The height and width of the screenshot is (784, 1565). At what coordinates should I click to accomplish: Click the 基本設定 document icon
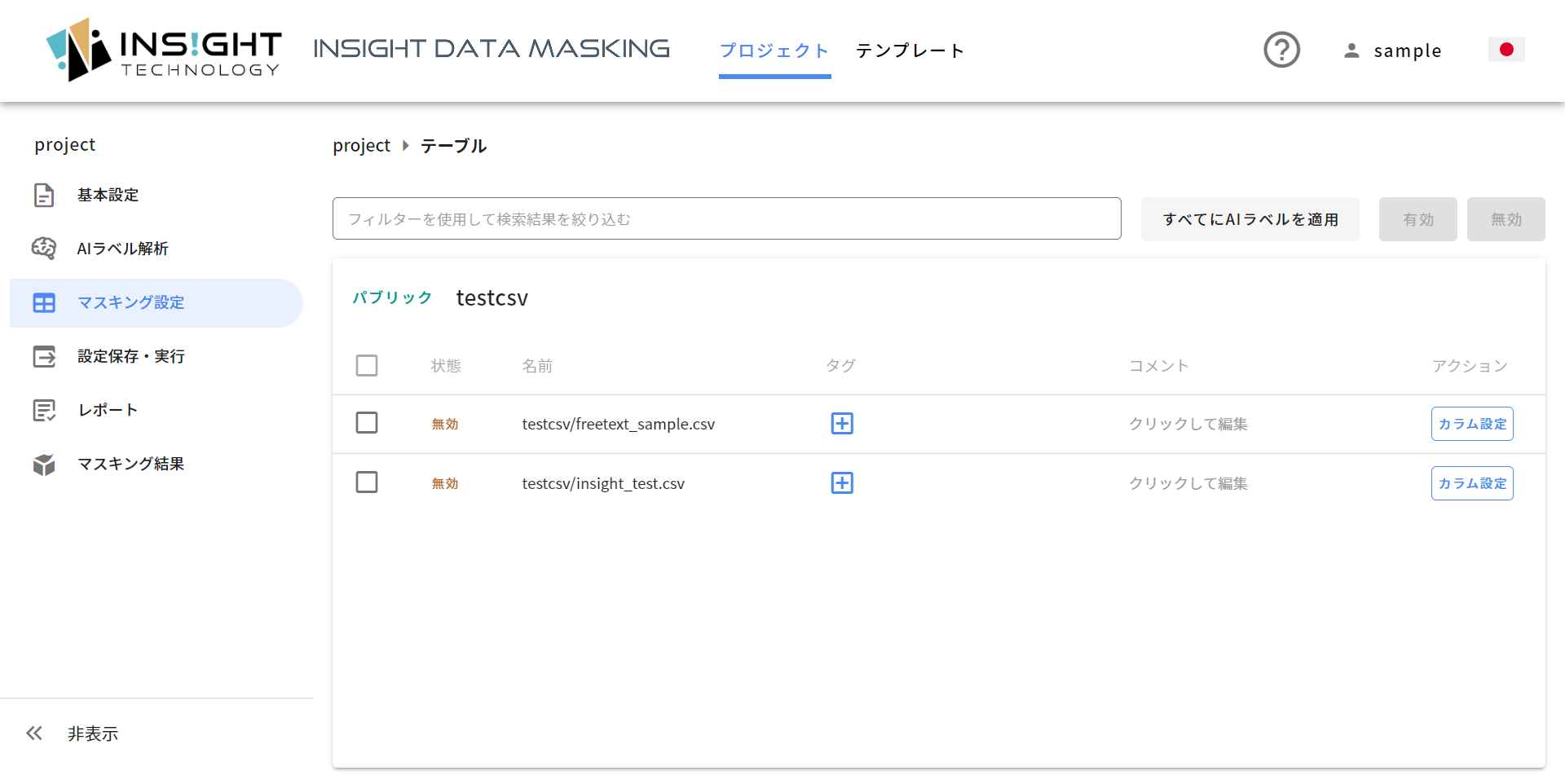(44, 196)
